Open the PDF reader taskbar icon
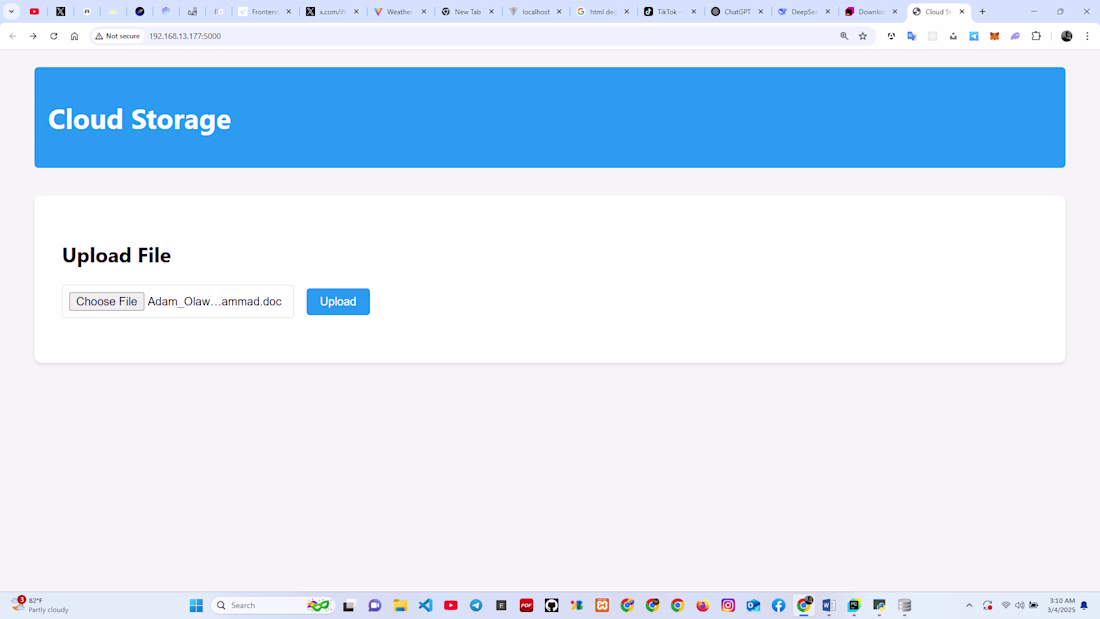Viewport: 1100px width, 619px height. pos(526,605)
